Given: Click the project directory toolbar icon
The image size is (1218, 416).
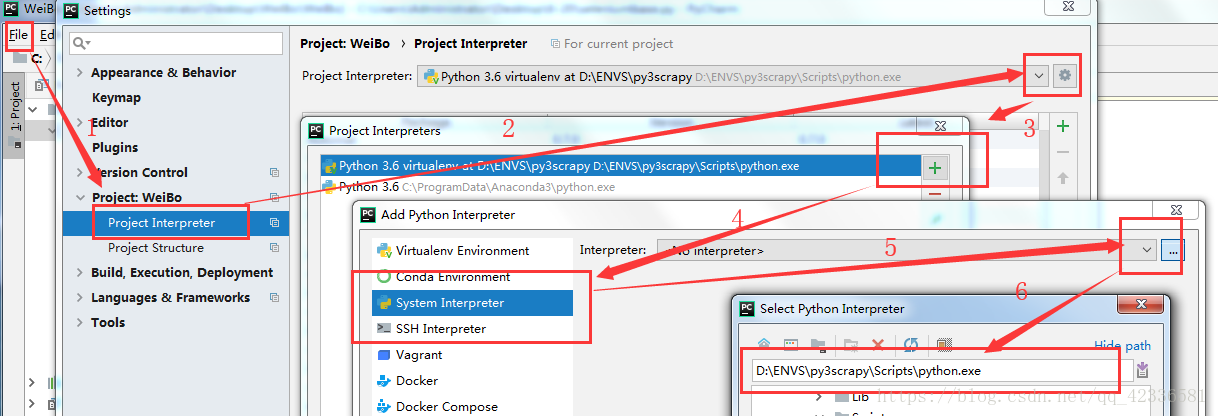Looking at the screenshot, I should pos(818,345).
